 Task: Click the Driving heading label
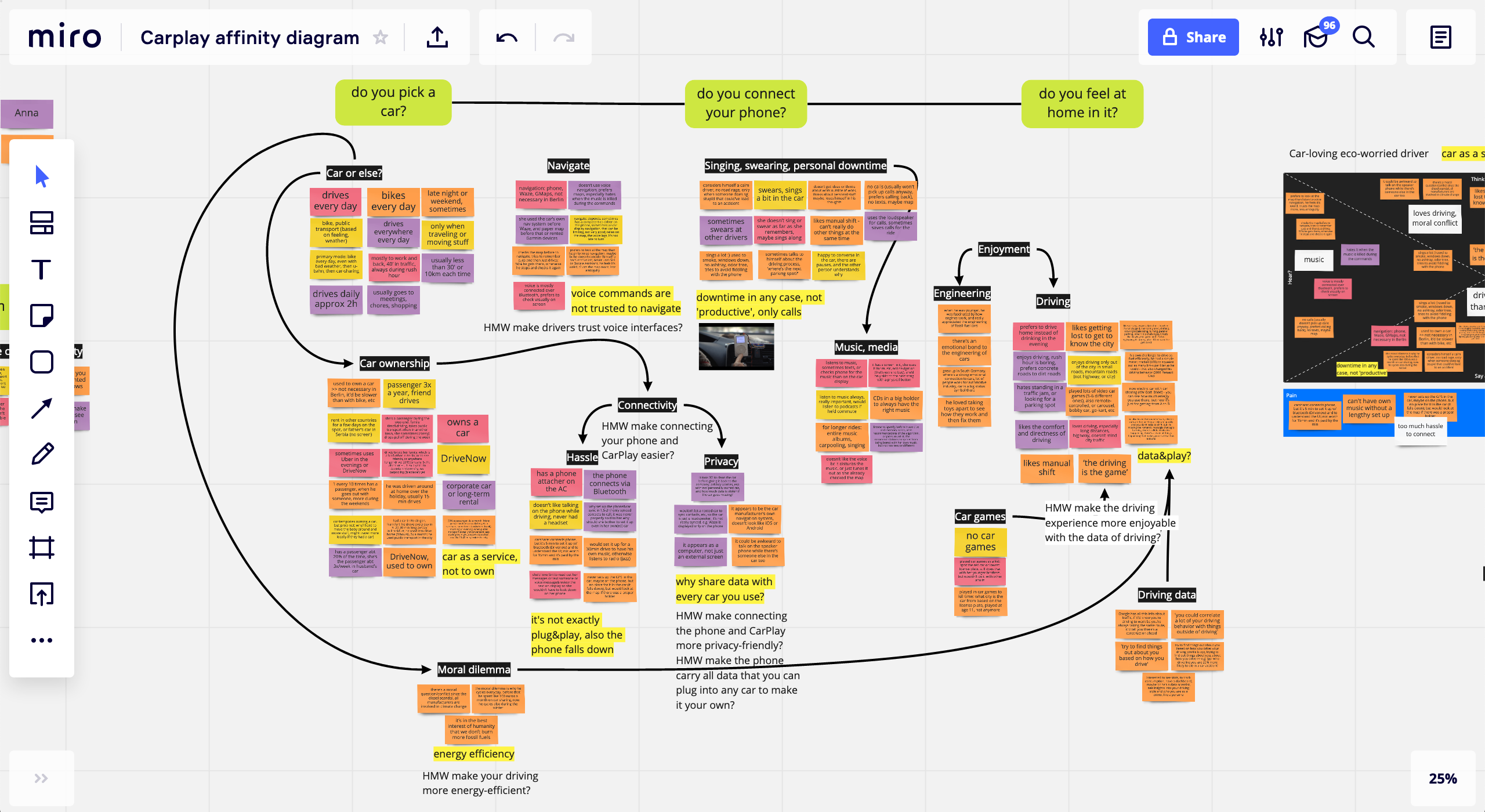tap(1053, 302)
